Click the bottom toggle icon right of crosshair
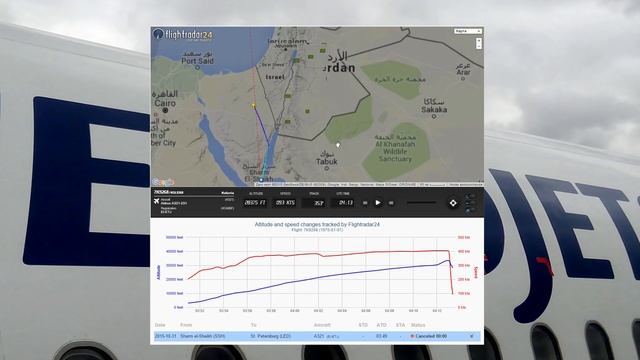The width and height of the screenshot is (640, 360). click(470, 210)
